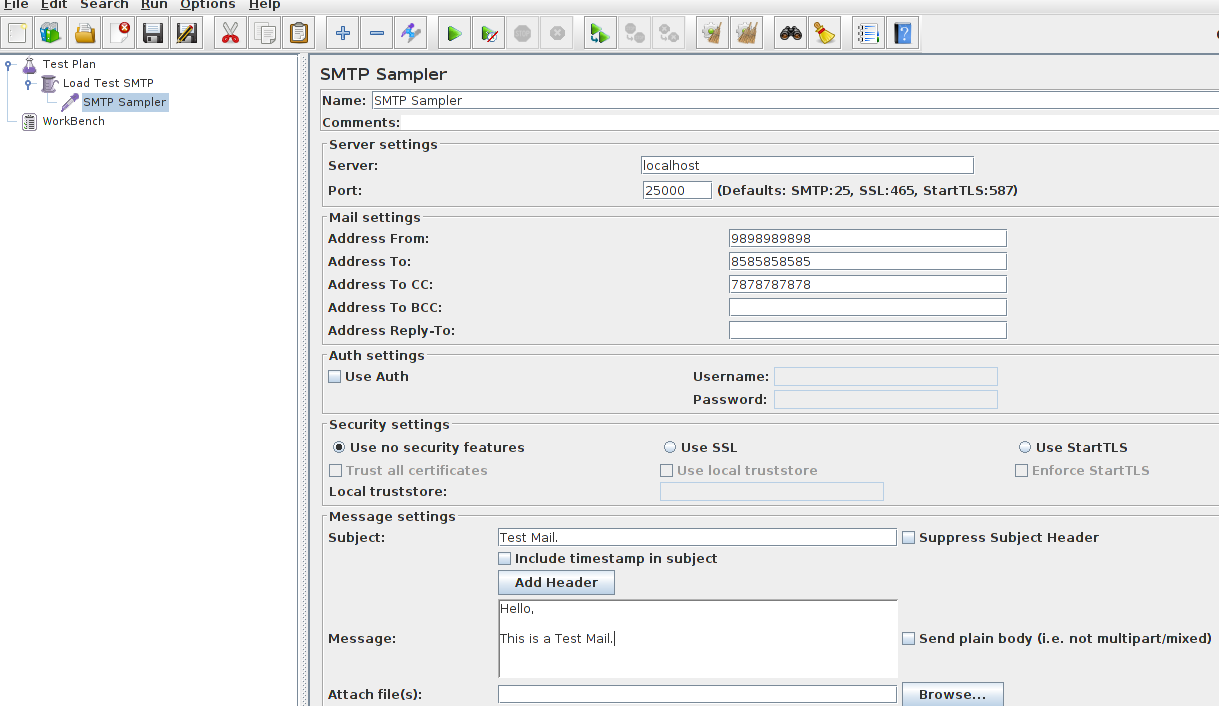
Task: Click the Reset Search brush icon
Action: click(x=825, y=33)
